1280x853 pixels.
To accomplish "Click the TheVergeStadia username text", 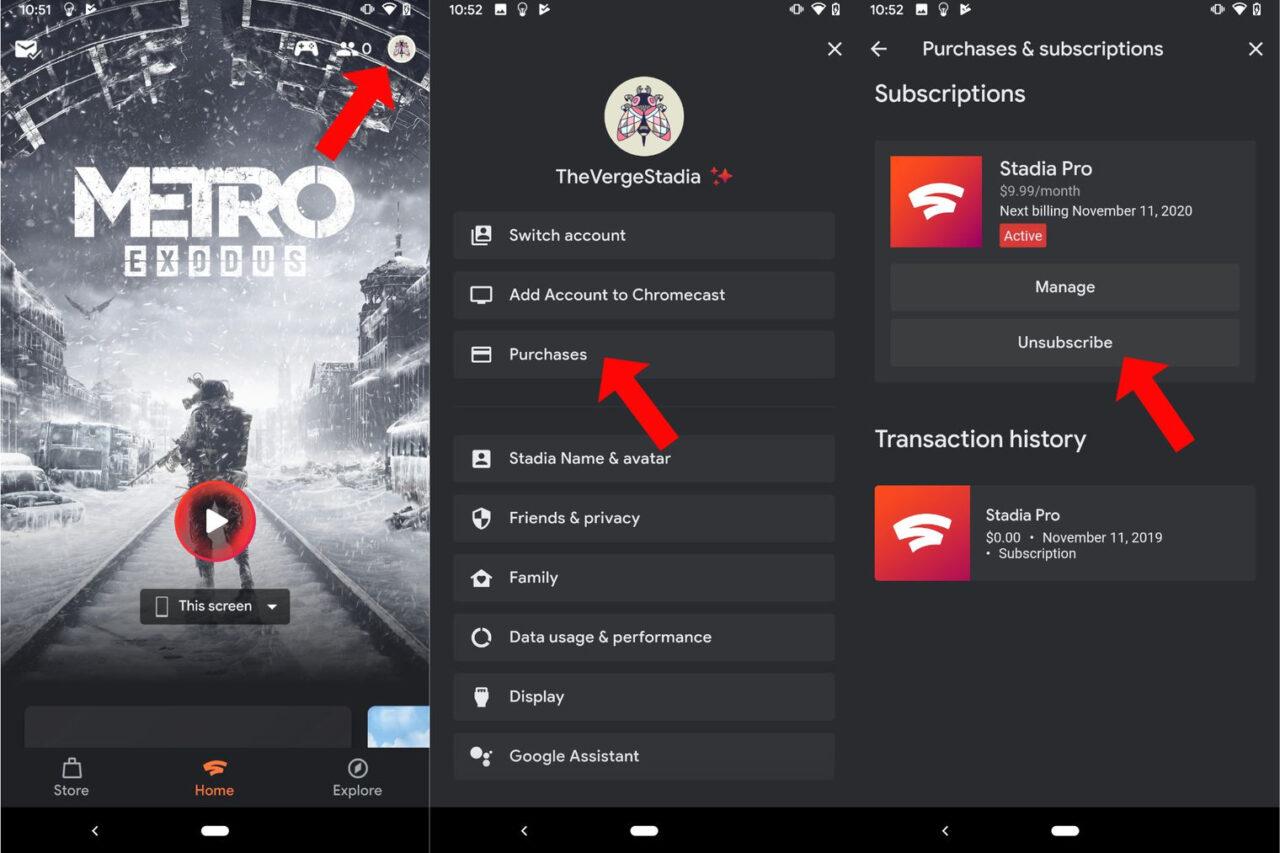I will coord(629,177).
